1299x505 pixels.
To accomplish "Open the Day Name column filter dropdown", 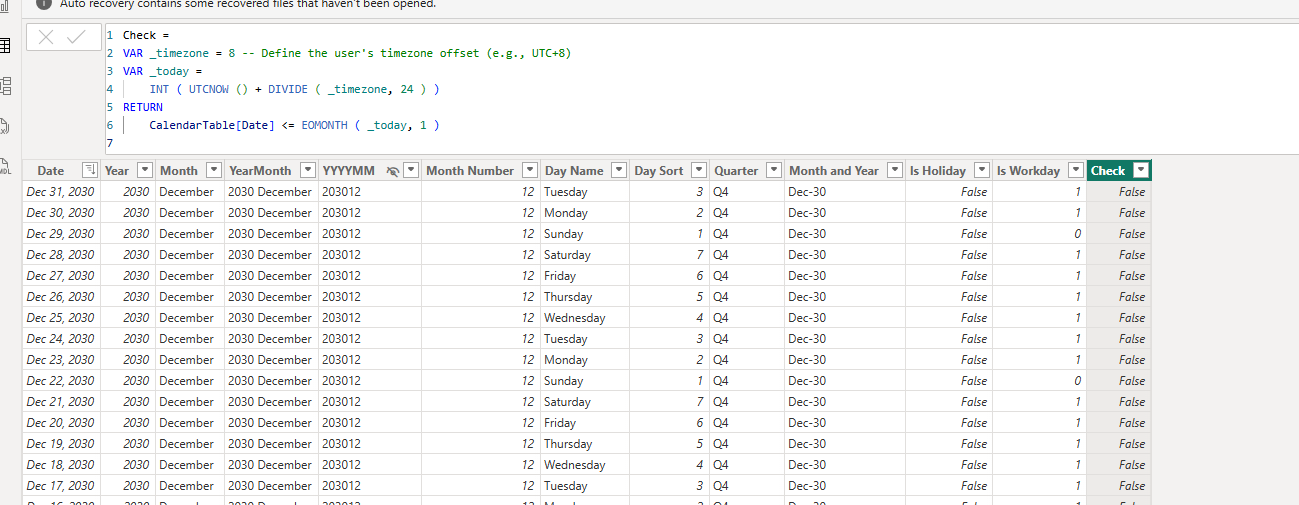I will click(619, 171).
